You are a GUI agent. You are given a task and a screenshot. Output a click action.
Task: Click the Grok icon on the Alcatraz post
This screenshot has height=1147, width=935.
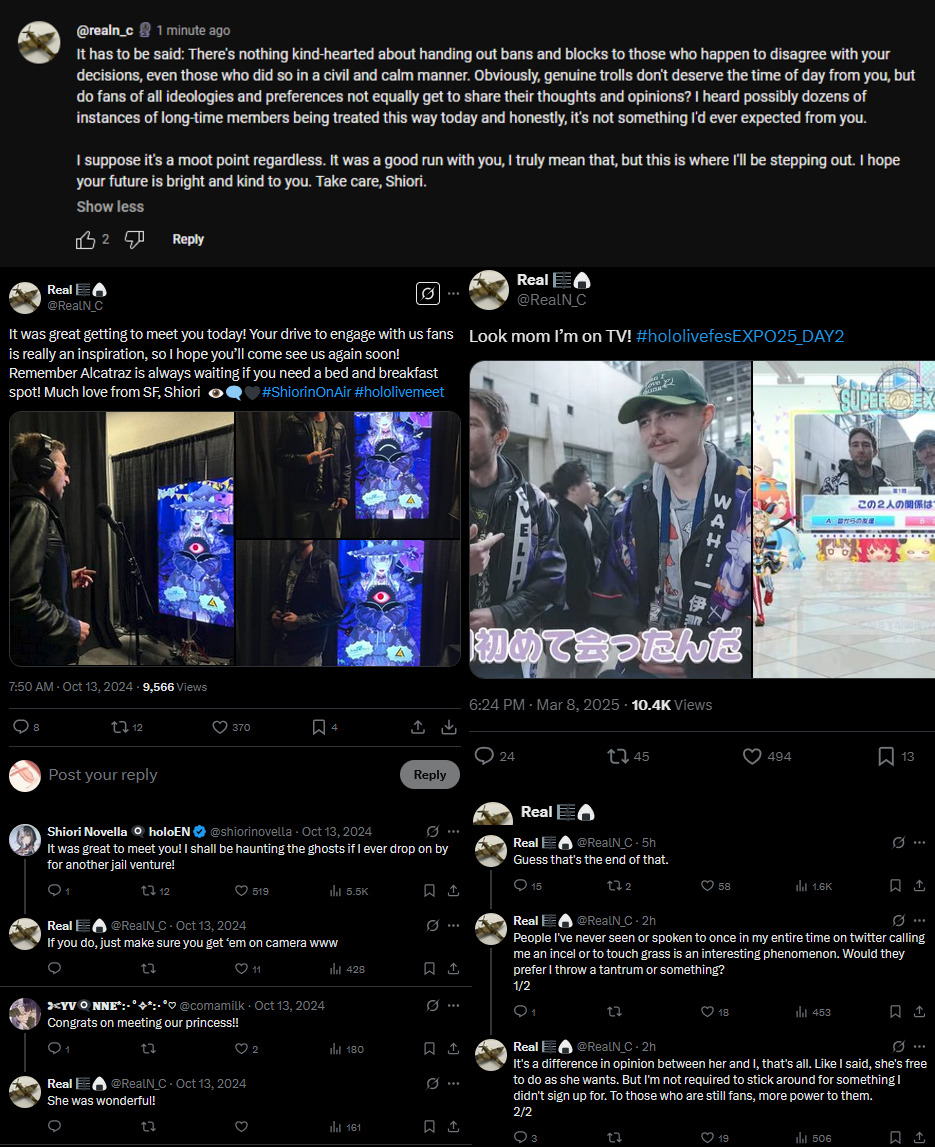[428, 293]
